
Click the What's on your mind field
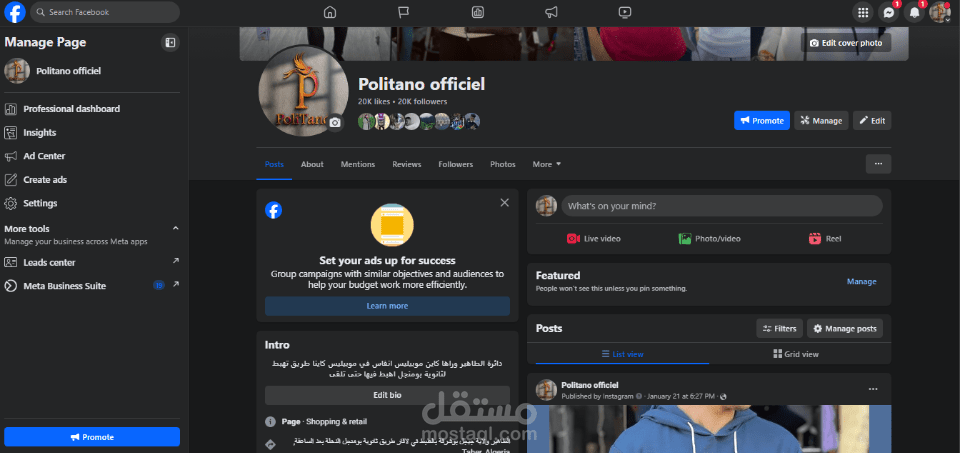[x=722, y=206]
